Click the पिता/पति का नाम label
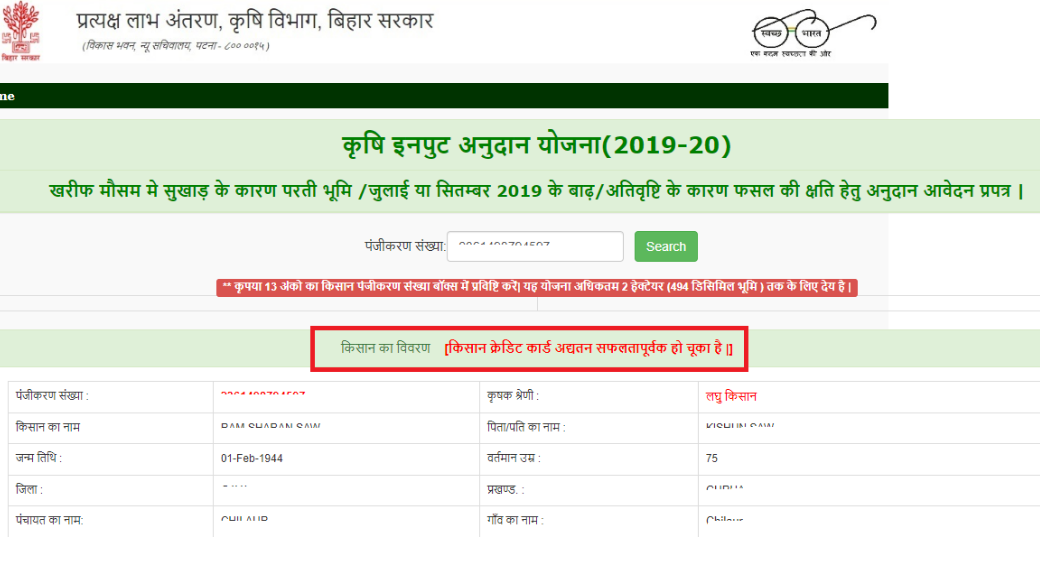The width and height of the screenshot is (1040, 571). tap(526, 427)
